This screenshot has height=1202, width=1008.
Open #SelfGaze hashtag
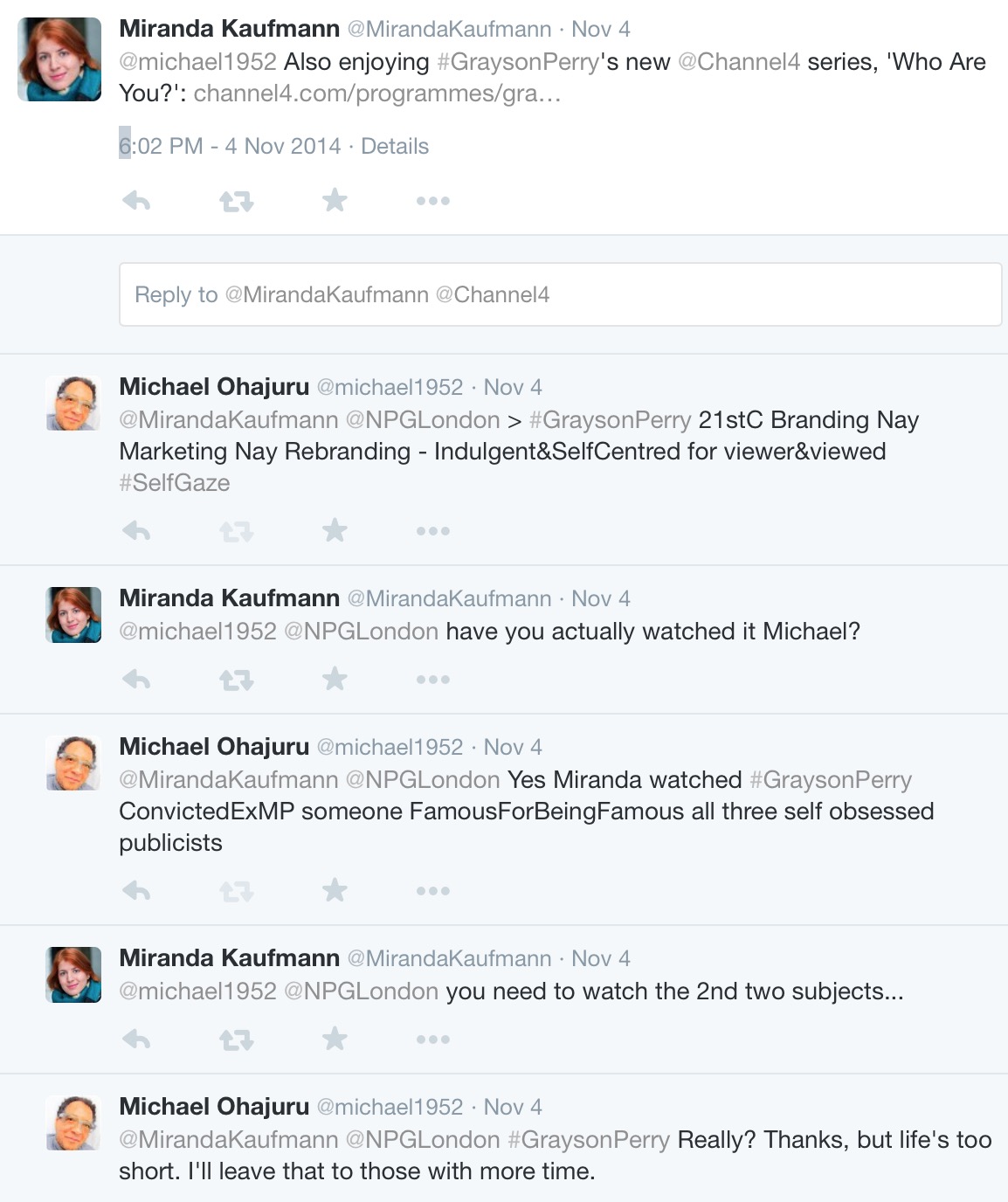[x=175, y=483]
